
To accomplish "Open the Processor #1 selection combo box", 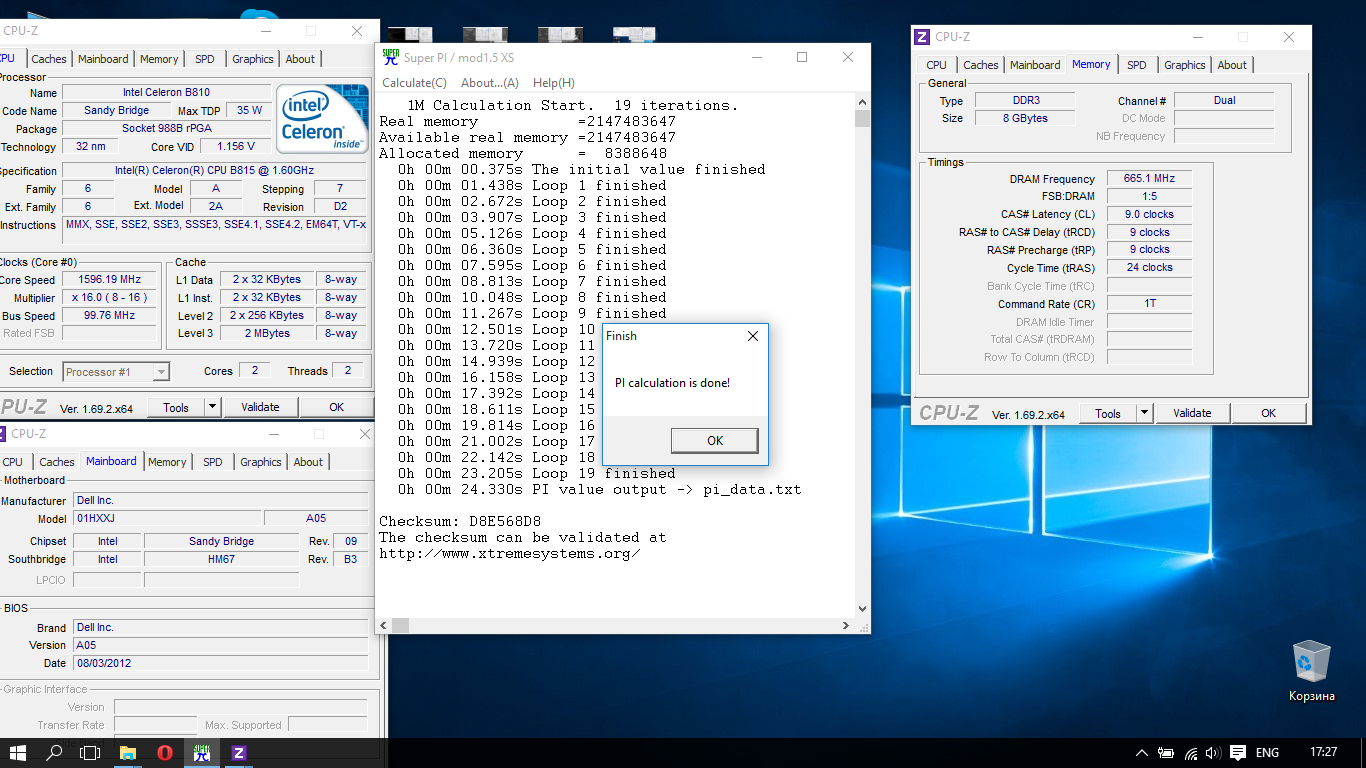I will (116, 372).
